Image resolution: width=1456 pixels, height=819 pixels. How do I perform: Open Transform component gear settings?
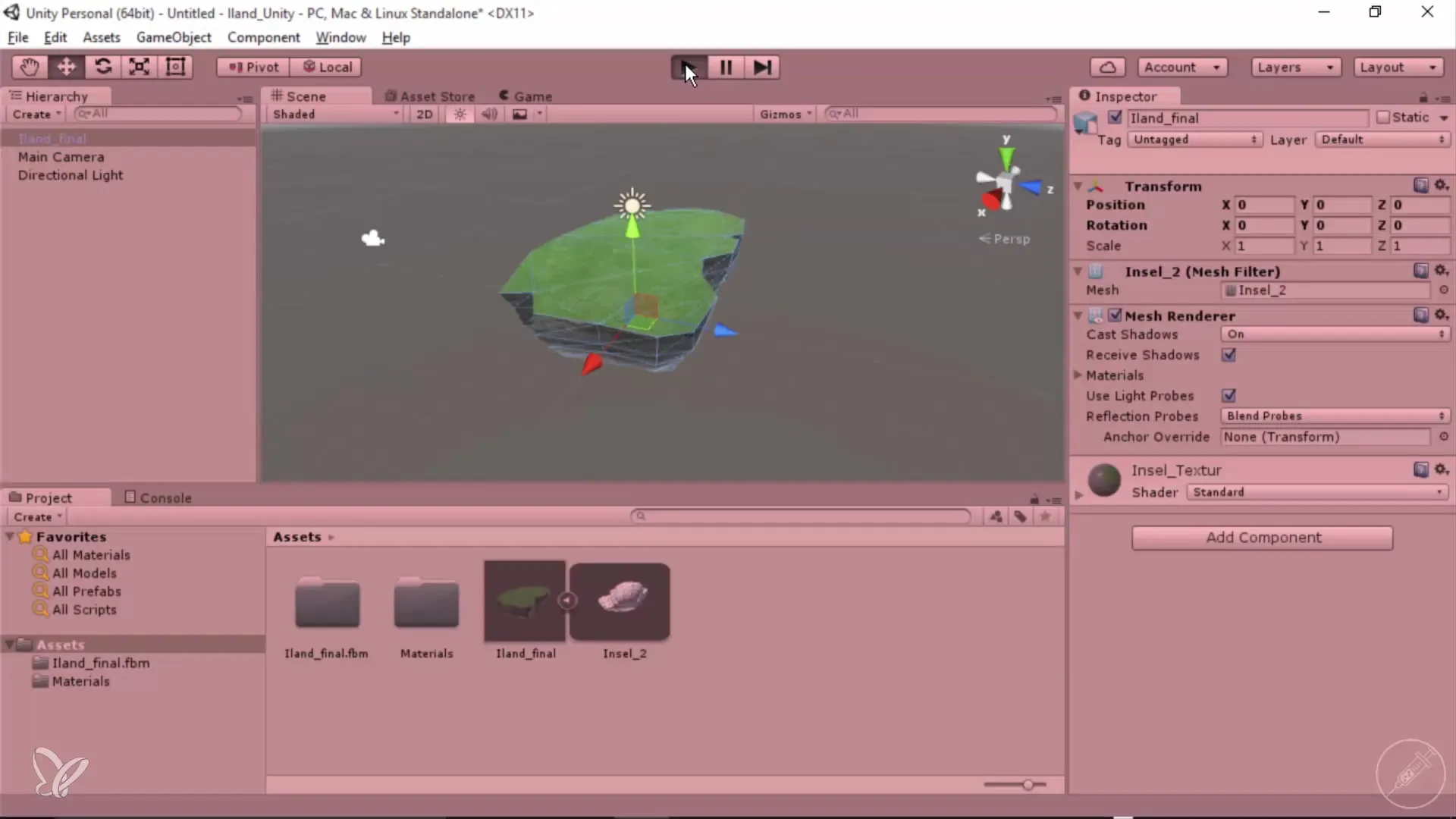[x=1442, y=185]
